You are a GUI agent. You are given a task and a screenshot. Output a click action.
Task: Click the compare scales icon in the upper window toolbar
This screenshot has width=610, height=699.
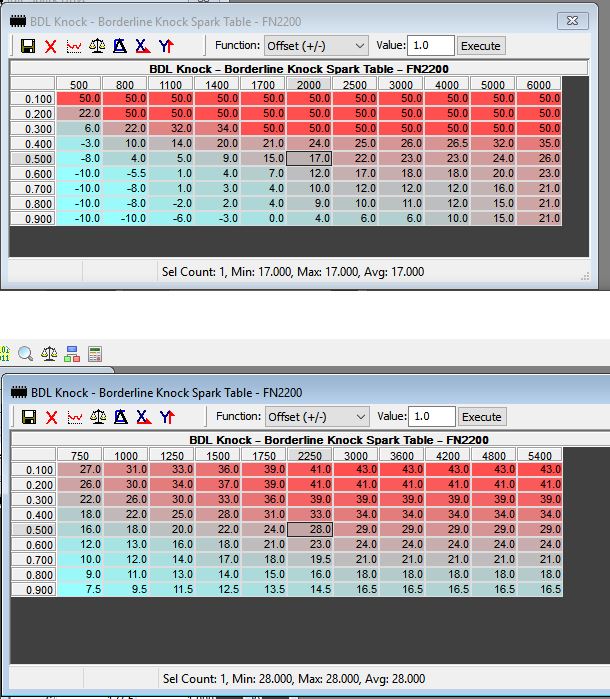point(96,46)
